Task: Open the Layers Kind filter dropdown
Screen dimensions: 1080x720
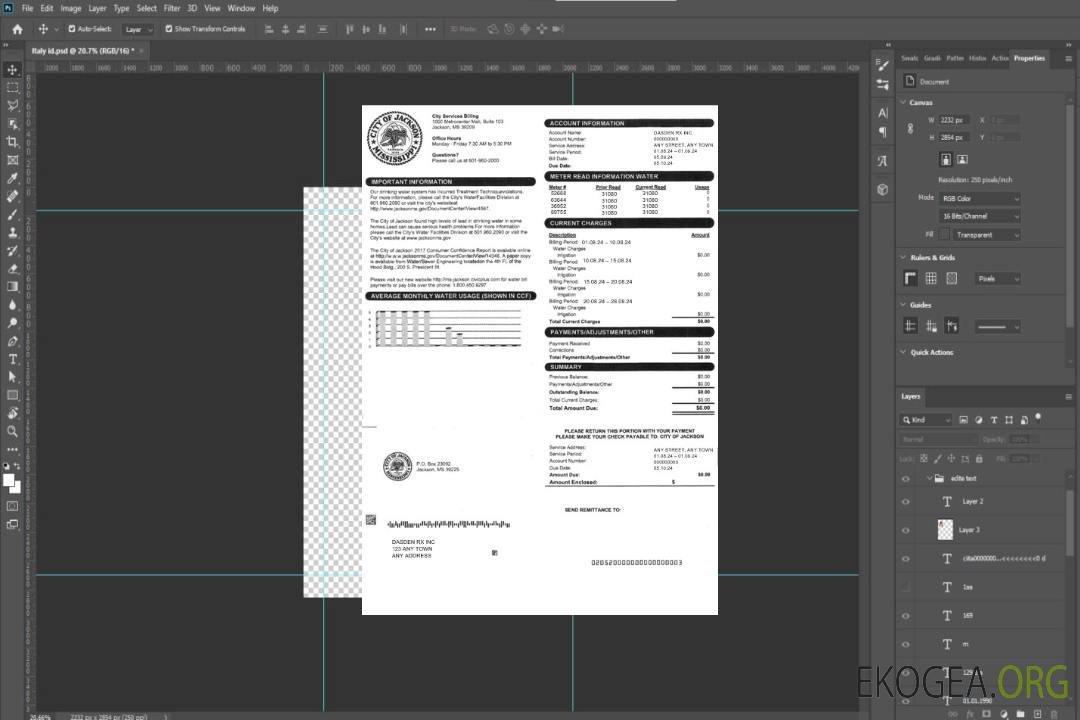Action: [x=926, y=420]
